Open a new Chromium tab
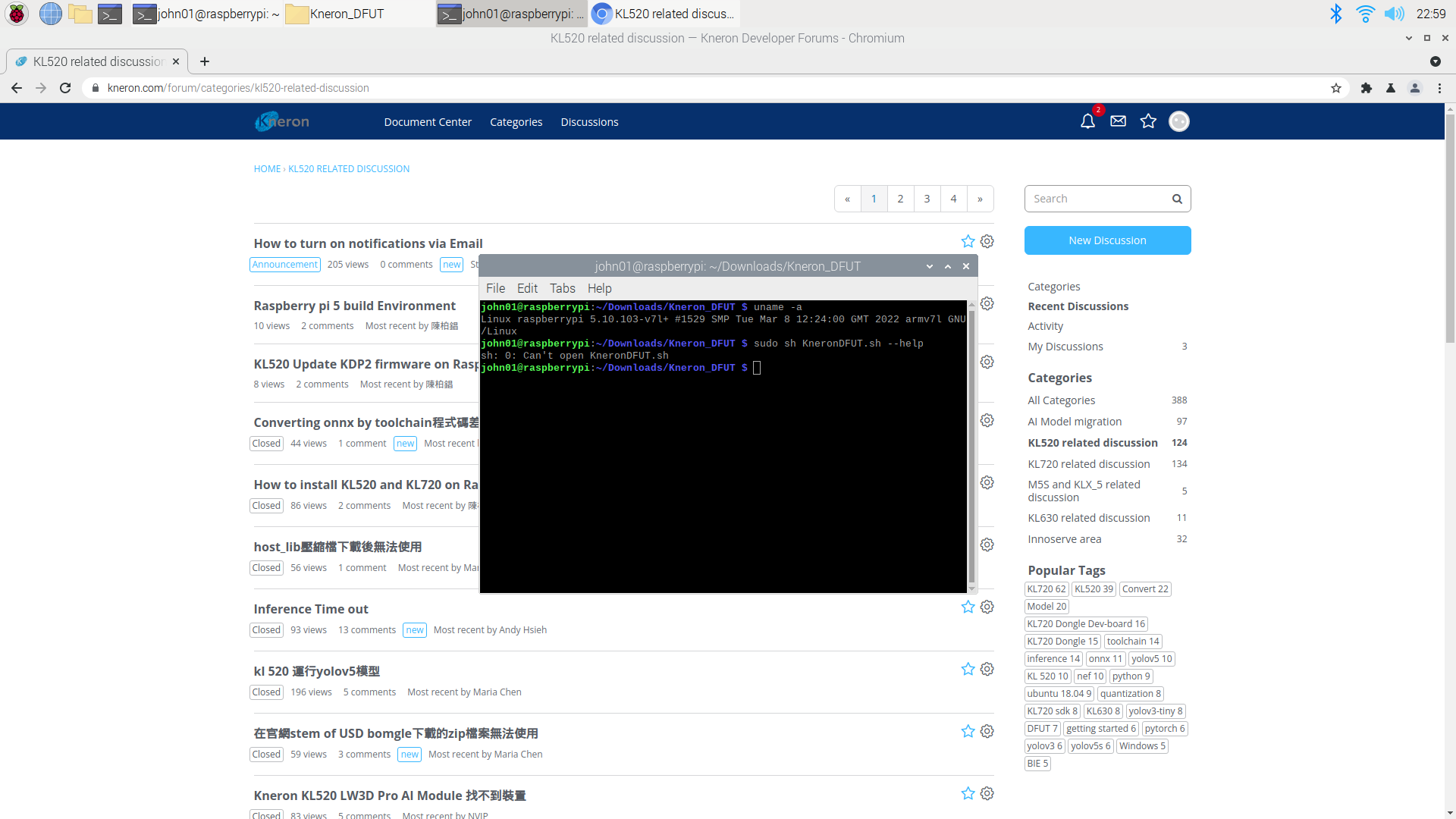The height and width of the screenshot is (819, 1456). tap(205, 61)
